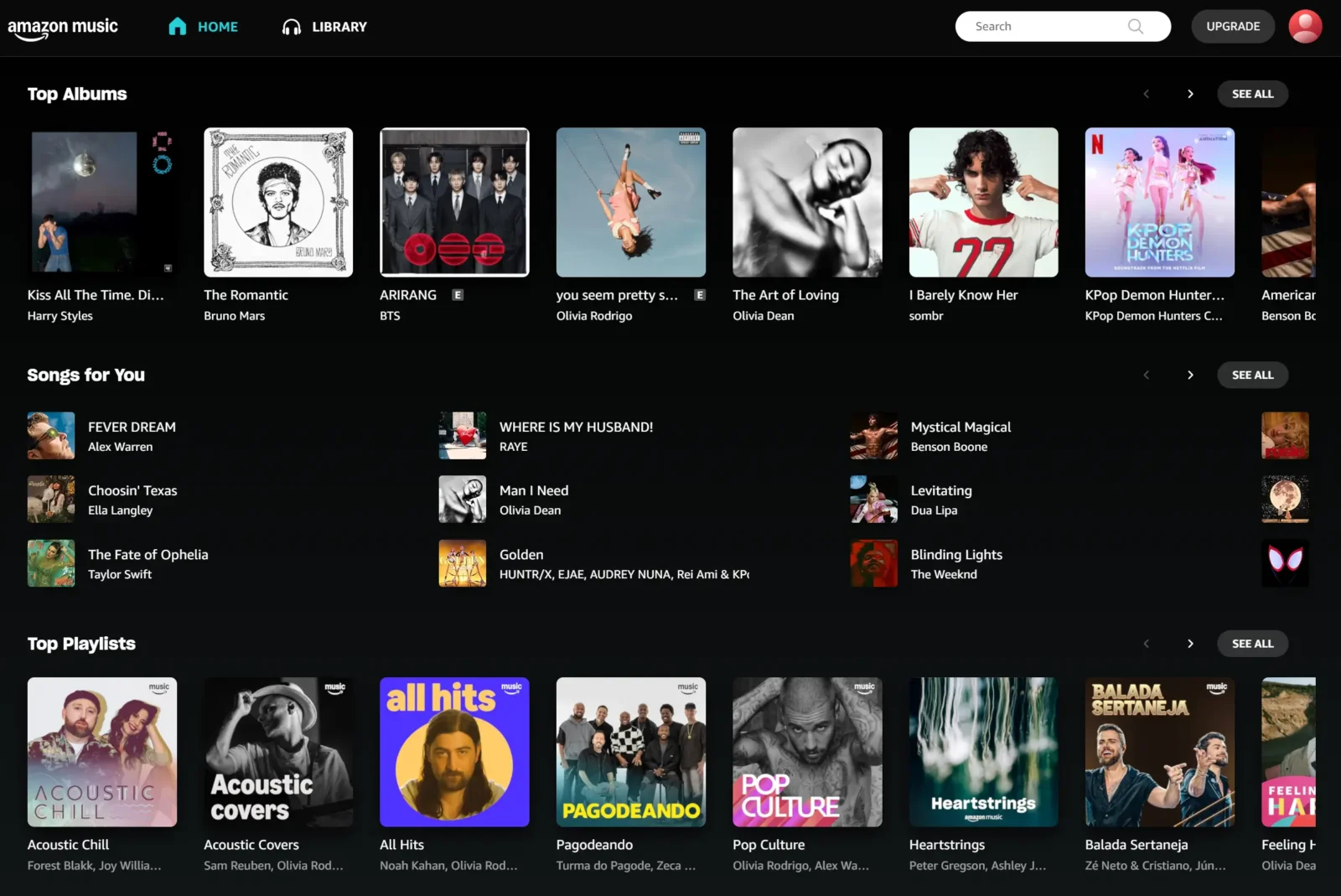Click the Pagodeando playlist title
Image resolution: width=1341 pixels, height=896 pixels.
pos(594,845)
